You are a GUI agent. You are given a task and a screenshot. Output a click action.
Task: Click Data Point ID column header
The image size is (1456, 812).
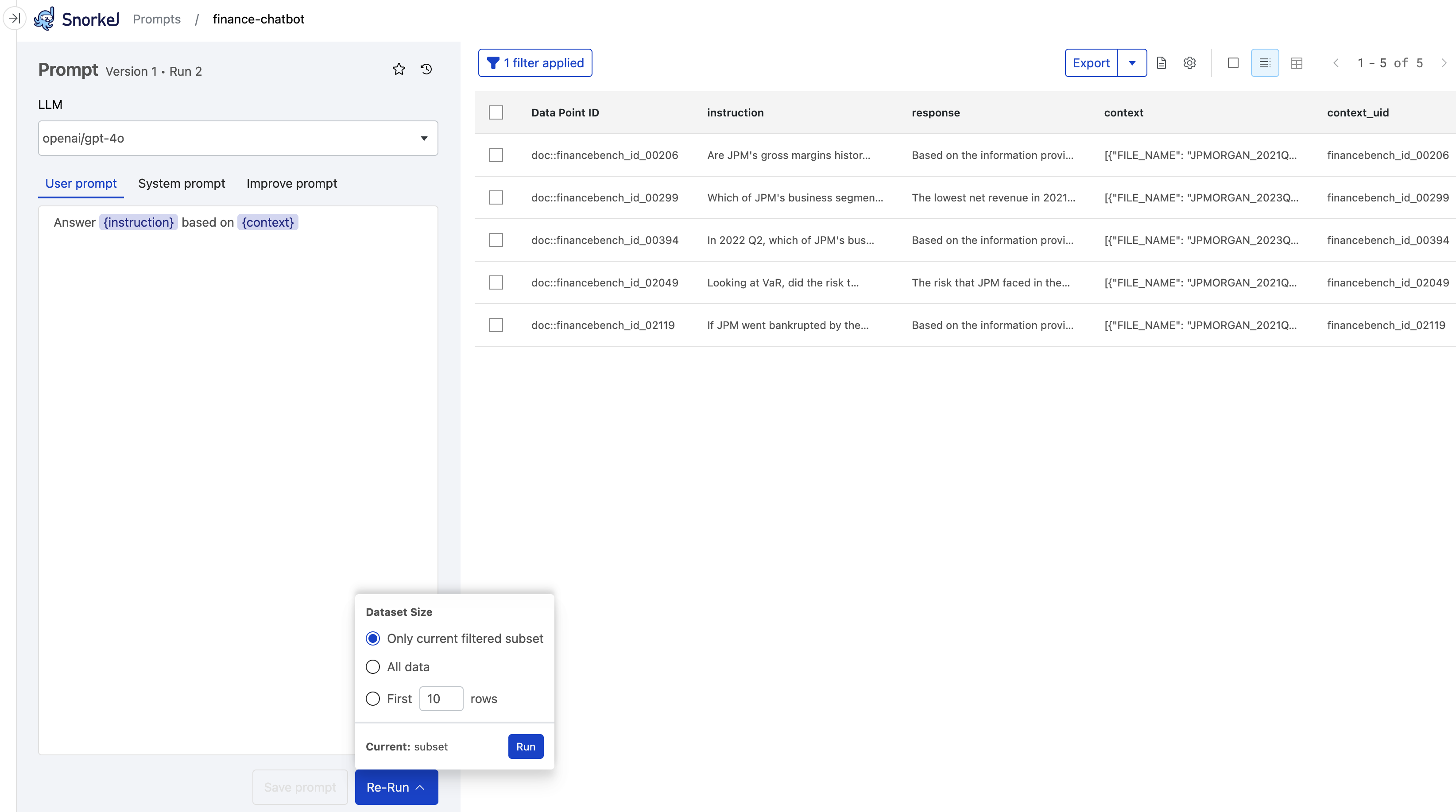(565, 112)
